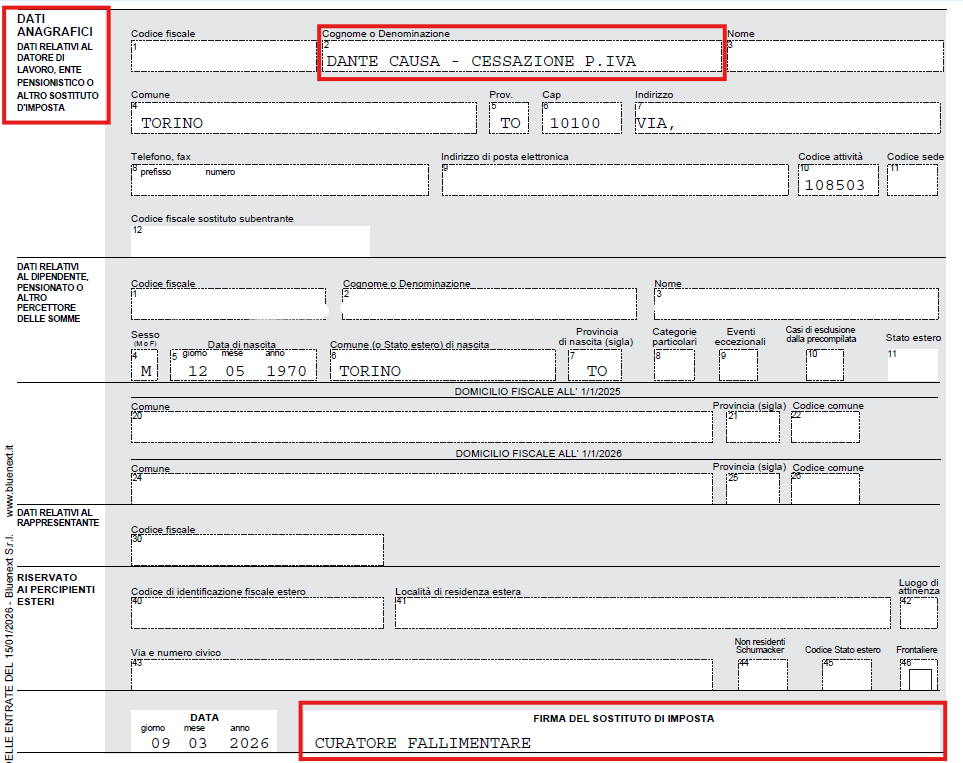This screenshot has width=963, height=763.
Task: Click the Sesso field showing M
Action: (144, 366)
